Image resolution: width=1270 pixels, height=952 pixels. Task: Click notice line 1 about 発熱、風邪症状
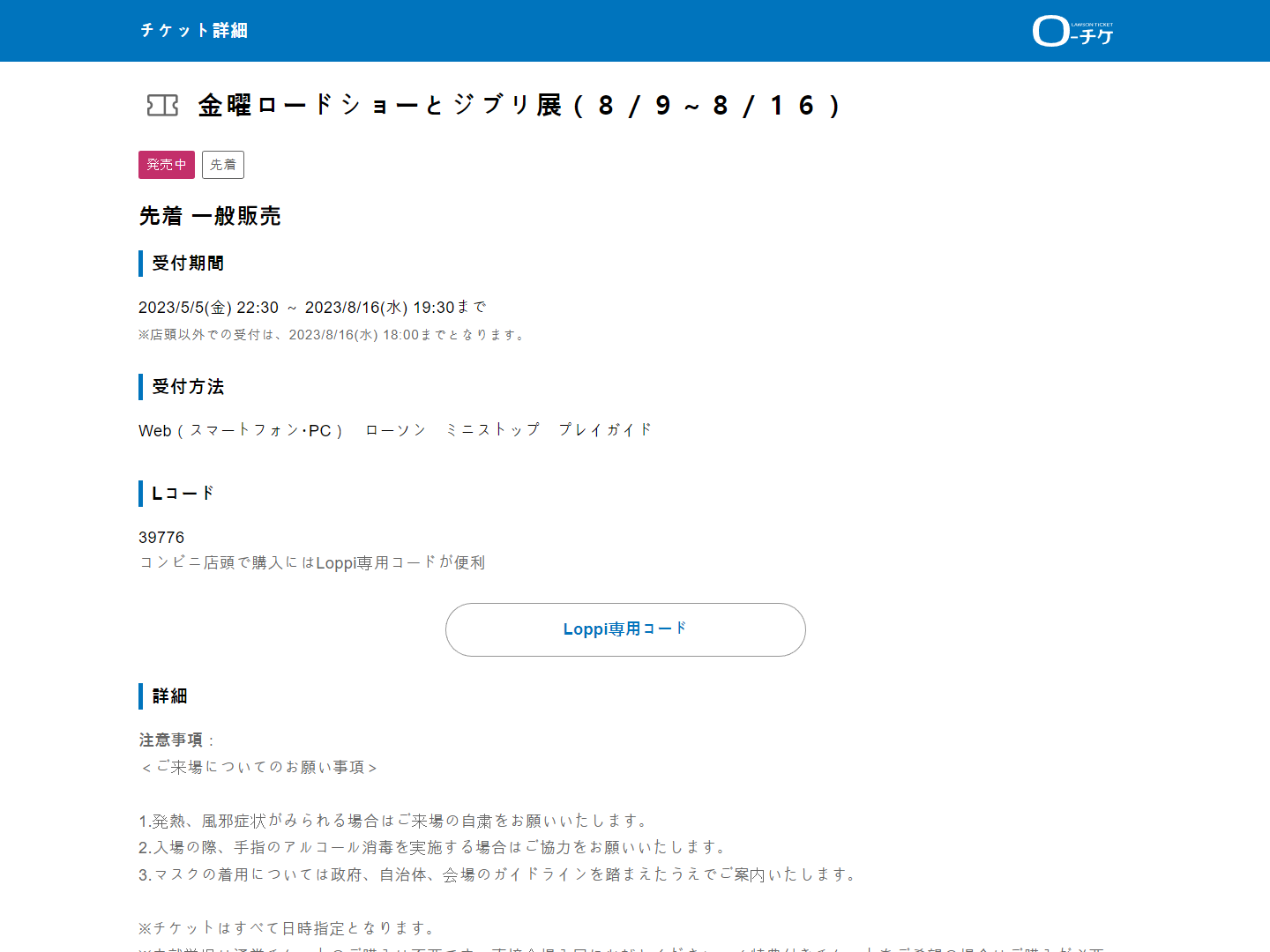point(395,822)
